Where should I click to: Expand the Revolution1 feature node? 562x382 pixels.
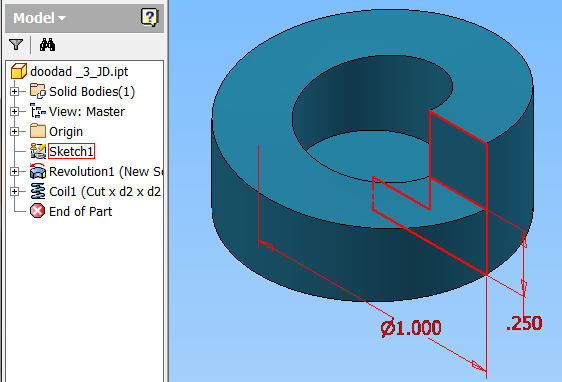coord(14,172)
